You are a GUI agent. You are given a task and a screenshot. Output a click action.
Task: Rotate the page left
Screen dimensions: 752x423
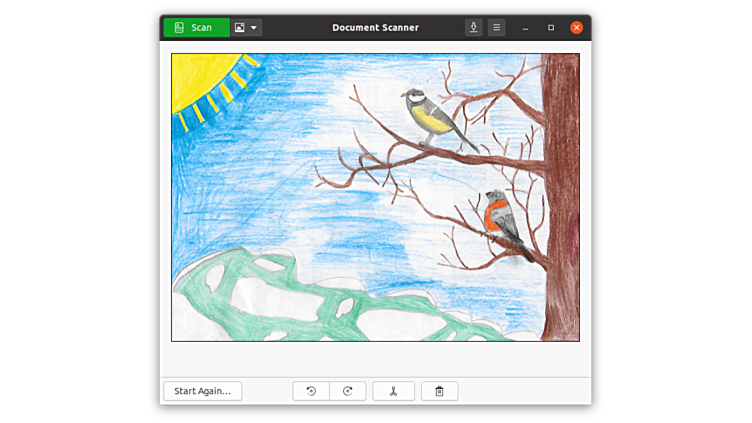(311, 391)
